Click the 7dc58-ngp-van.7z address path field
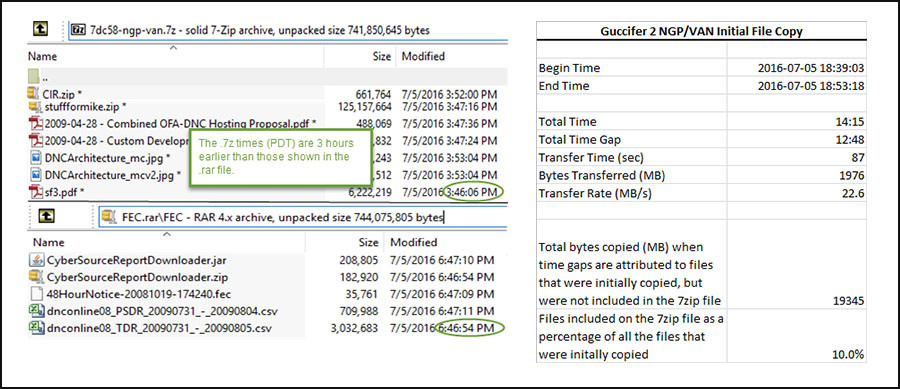This screenshot has height=389, width=900. click(288, 30)
